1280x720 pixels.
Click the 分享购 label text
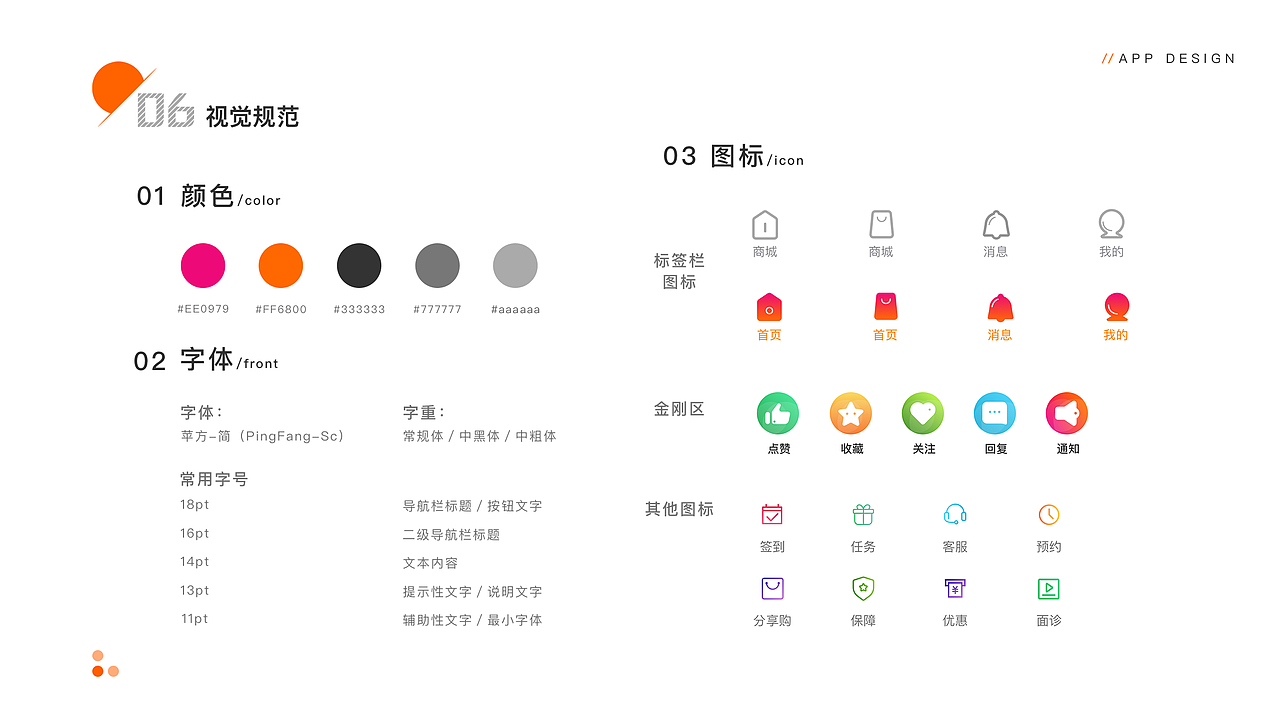coord(772,621)
